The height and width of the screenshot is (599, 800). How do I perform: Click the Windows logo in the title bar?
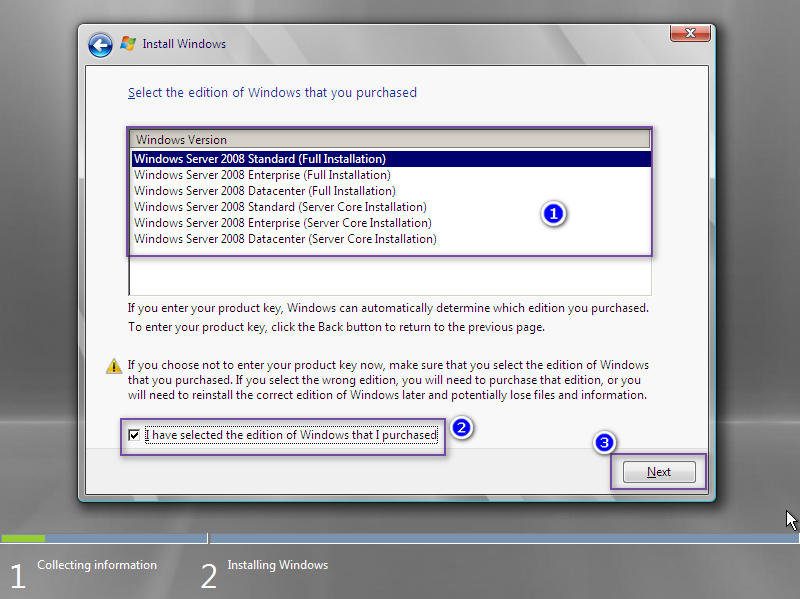click(x=127, y=43)
